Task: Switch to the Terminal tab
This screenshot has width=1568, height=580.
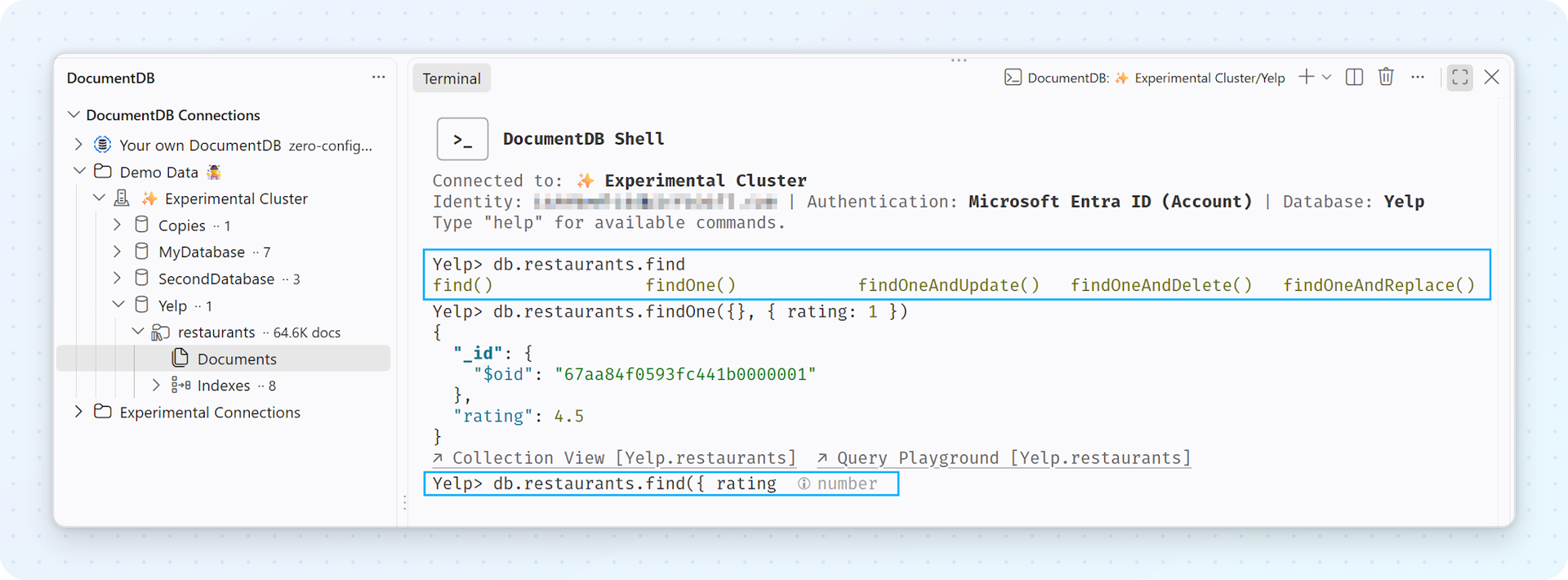Action: point(452,78)
